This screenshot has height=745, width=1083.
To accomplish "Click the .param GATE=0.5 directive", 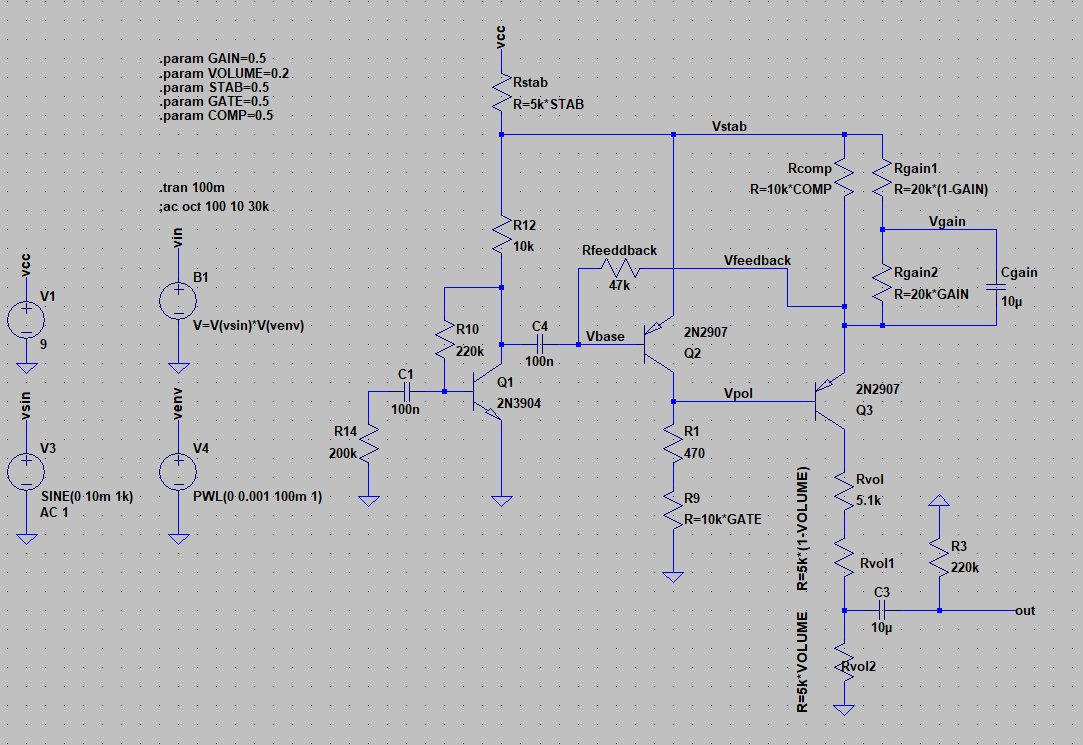I will (x=214, y=101).
